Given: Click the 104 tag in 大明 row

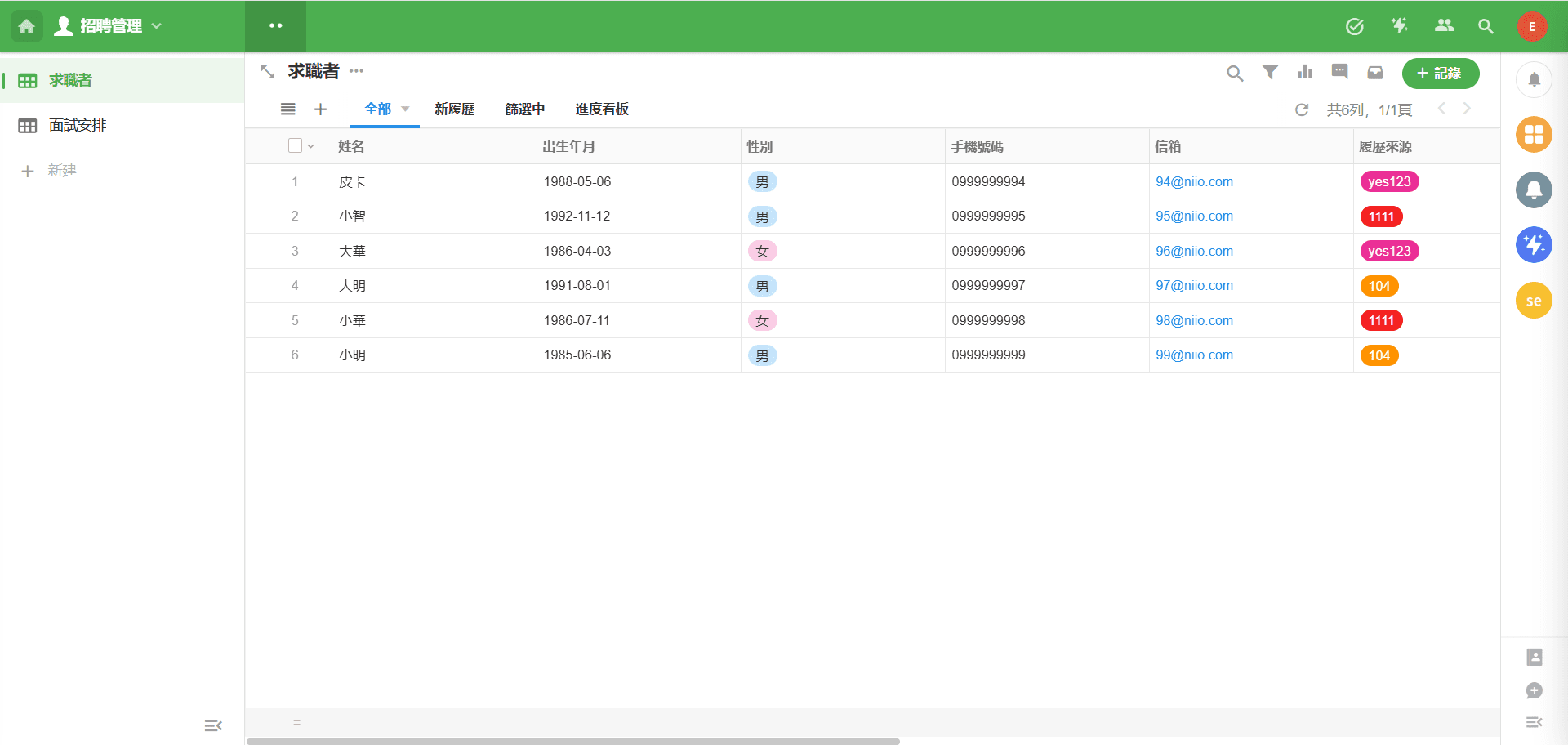Looking at the screenshot, I should coord(1379,286).
